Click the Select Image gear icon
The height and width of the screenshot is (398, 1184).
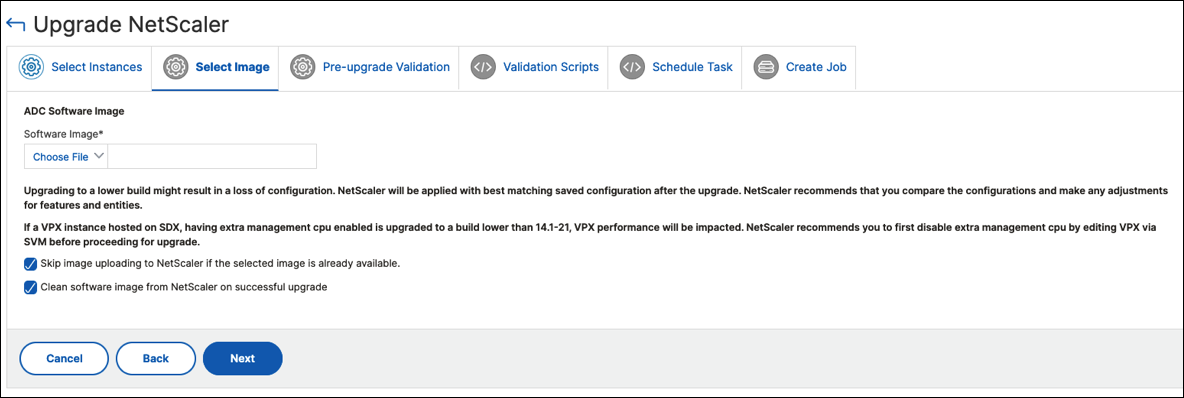[175, 66]
